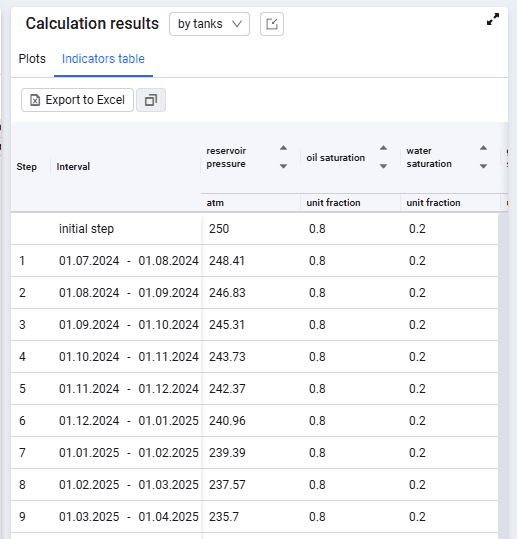Click interval 01.07.2024 - 01.08.2024

click(129, 261)
